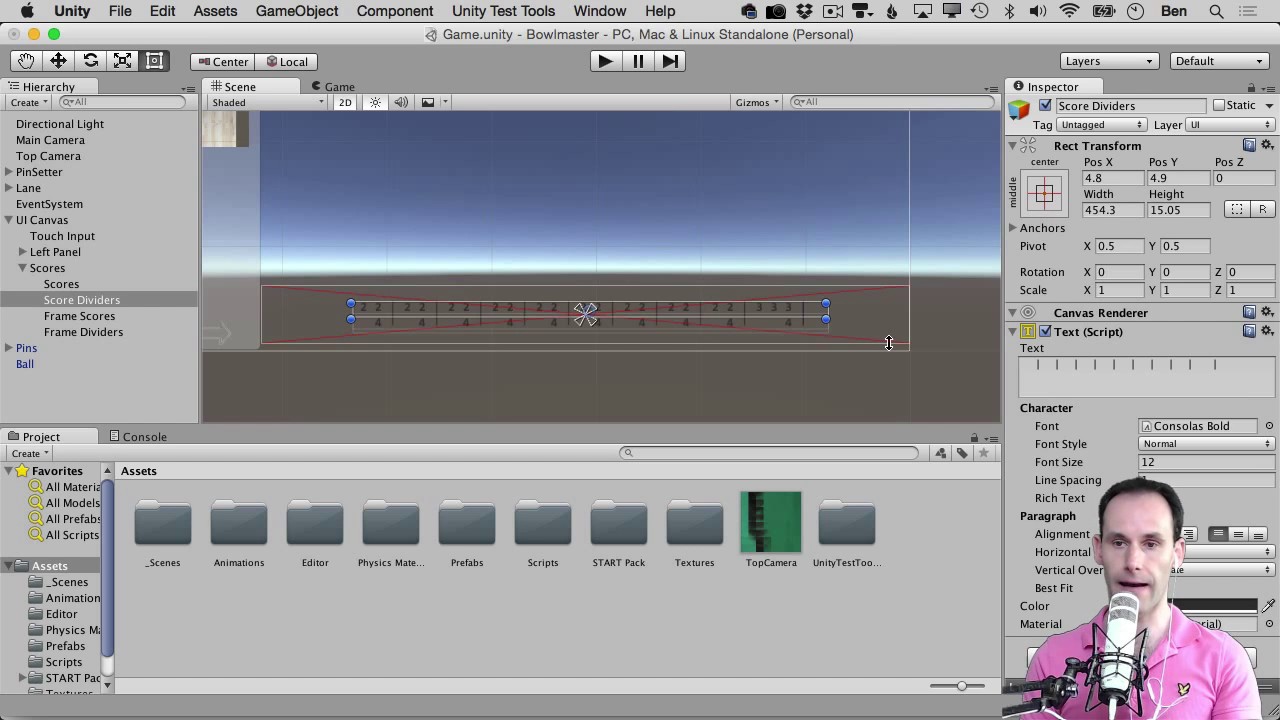This screenshot has width=1280, height=720.
Task: Open the Gizmos dropdown
Action: [757, 102]
